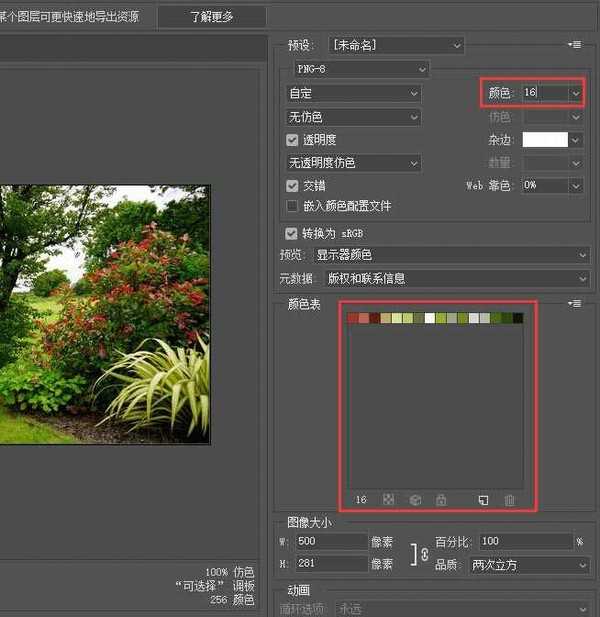The height and width of the screenshot is (617, 600).
Task: Open the PNG-8 file format dropdown
Action: [x=362, y=69]
